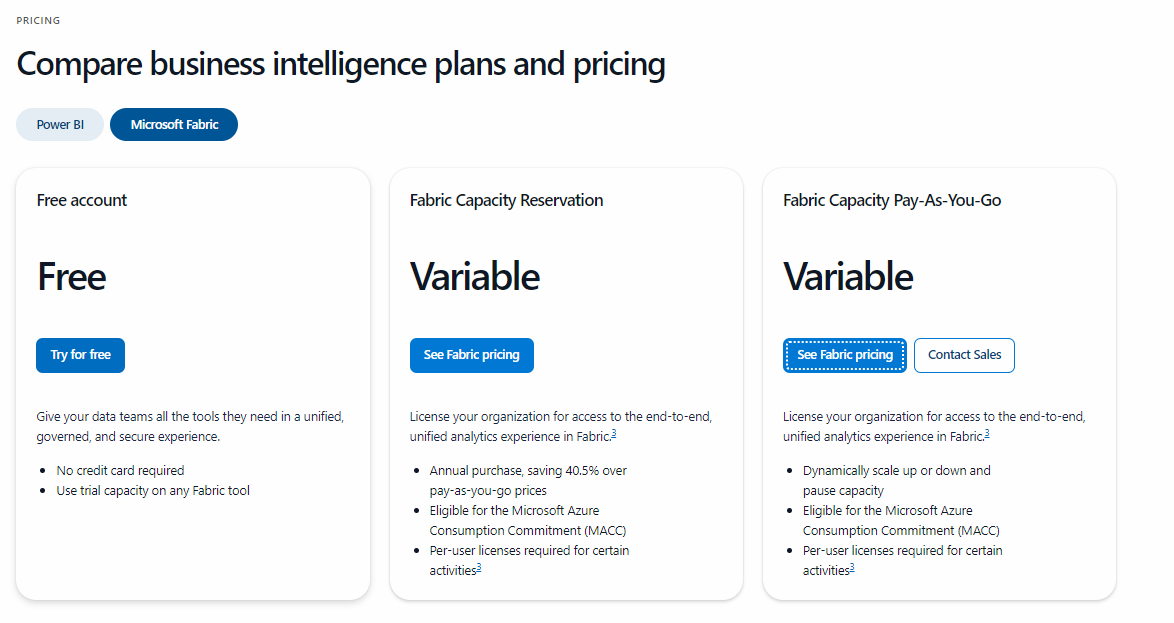Click Variable price in the Pay-As-You-Go card
This screenshot has height=623, width=1174.
point(848,277)
